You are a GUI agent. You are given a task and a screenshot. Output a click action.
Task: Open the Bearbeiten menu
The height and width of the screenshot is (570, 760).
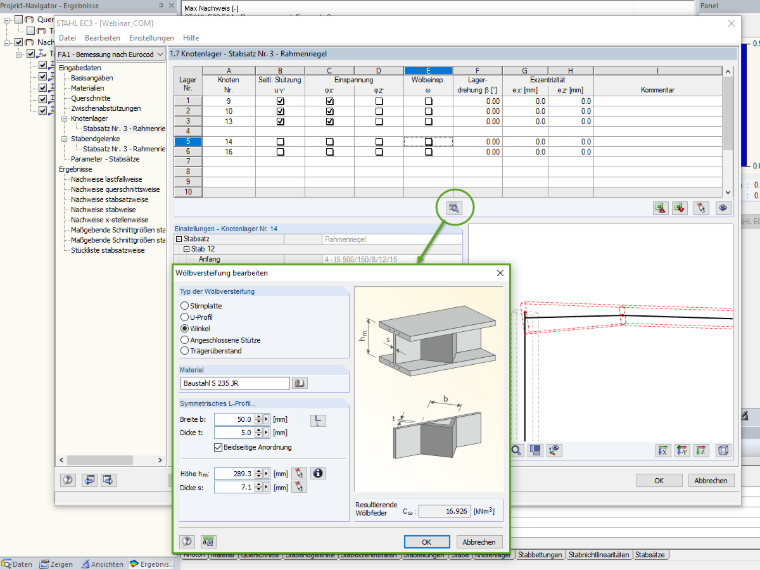coord(102,38)
